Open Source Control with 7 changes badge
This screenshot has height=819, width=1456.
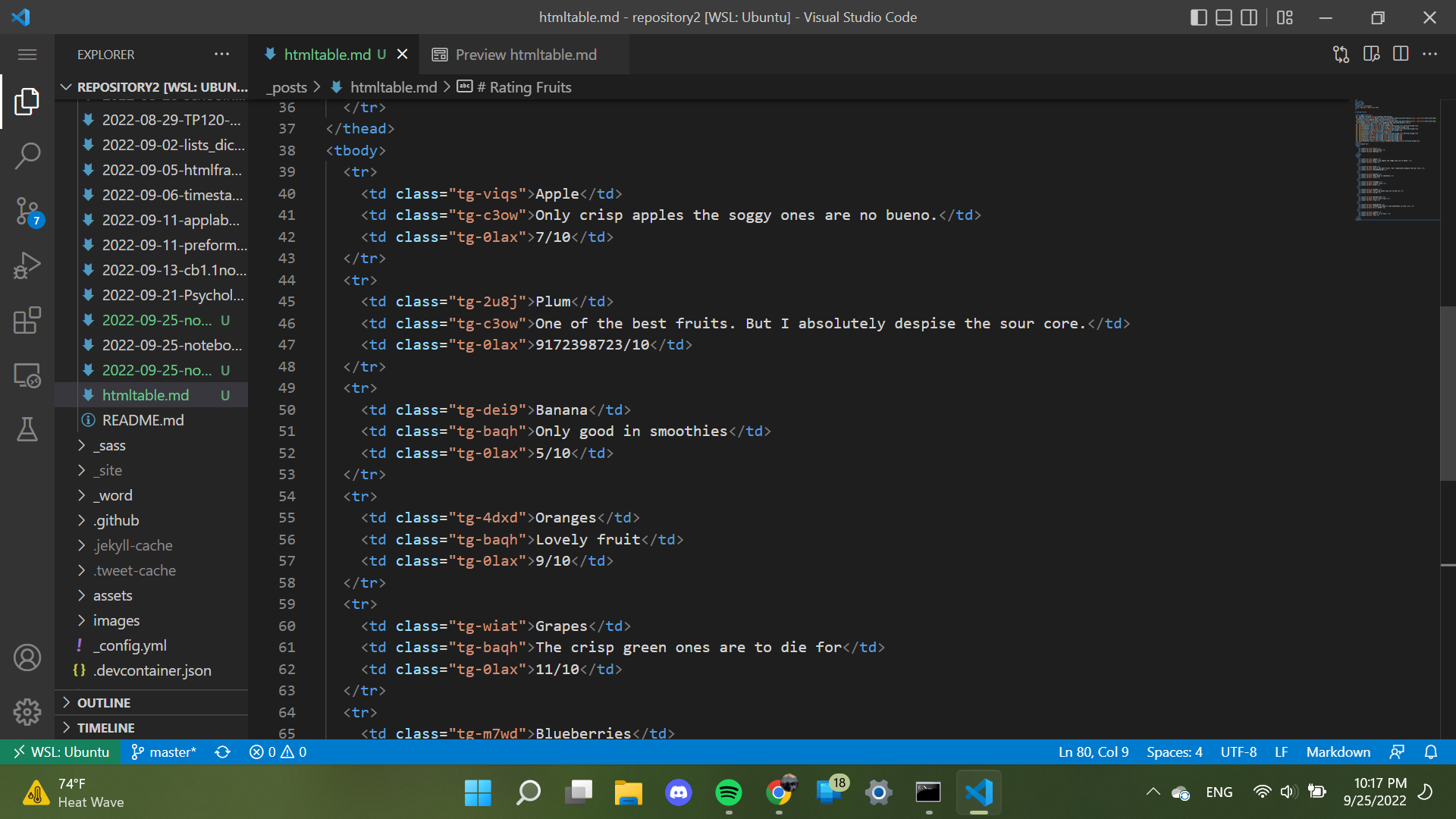coord(27,211)
